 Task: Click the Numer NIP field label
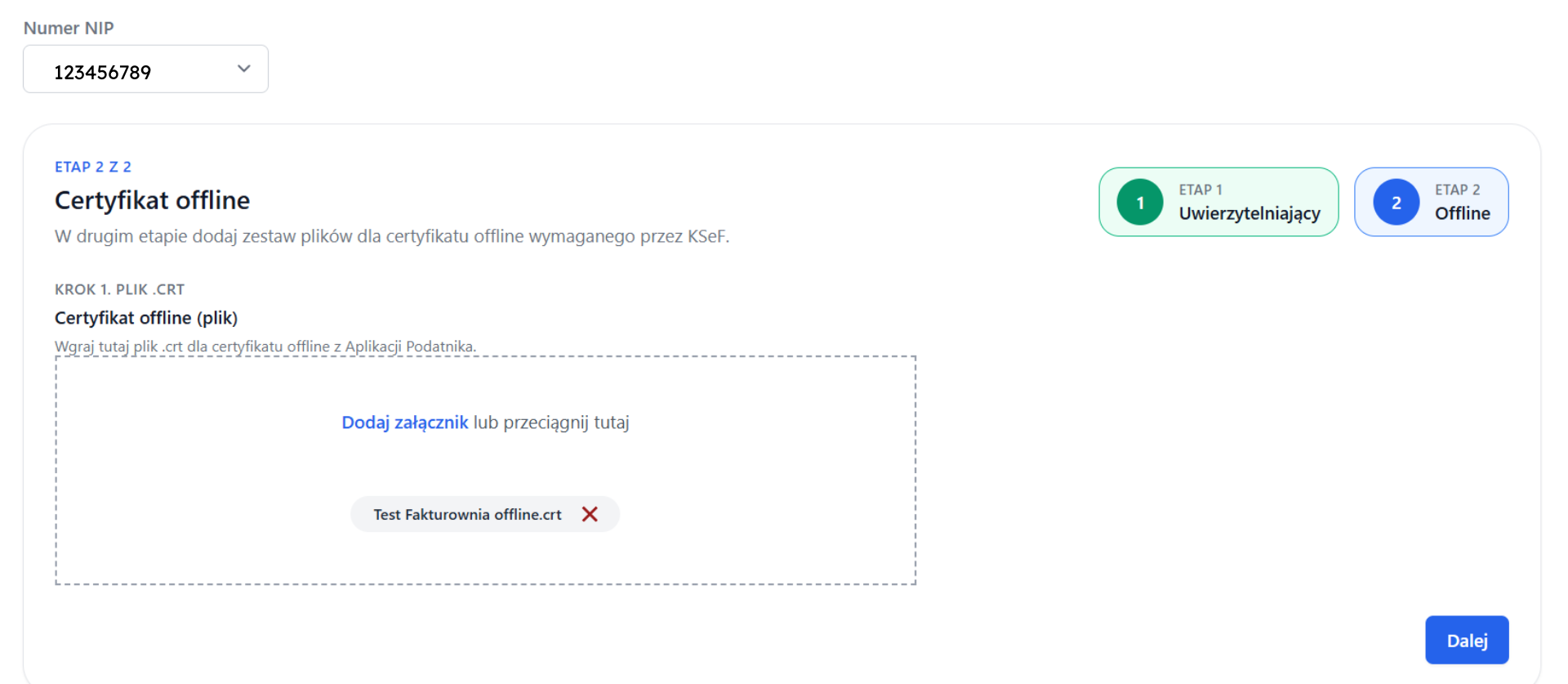point(69,28)
